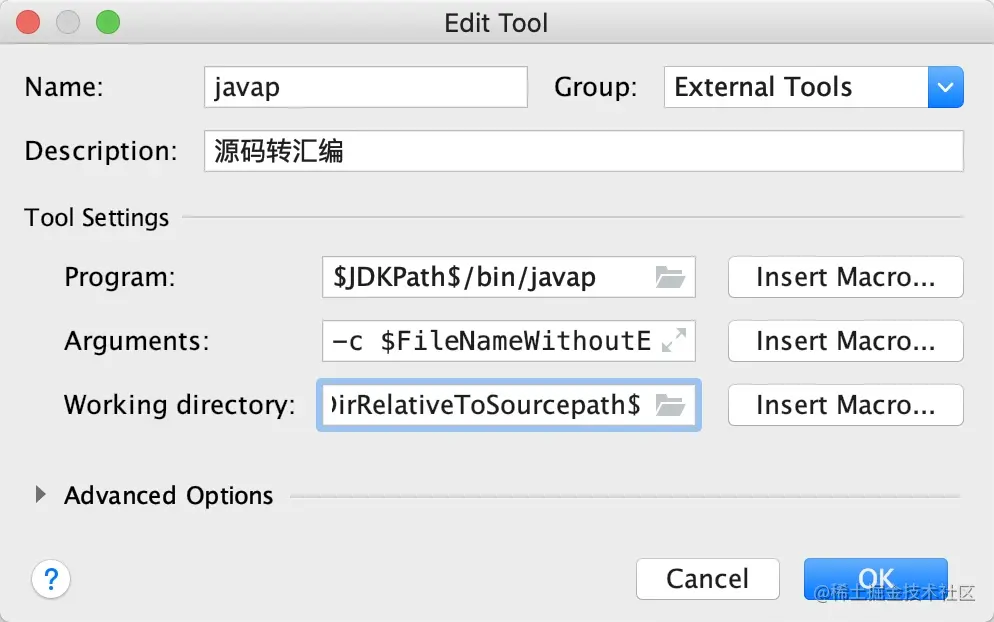This screenshot has height=622, width=994.
Task: Insert Macro for the Arguments field
Action: [845, 341]
